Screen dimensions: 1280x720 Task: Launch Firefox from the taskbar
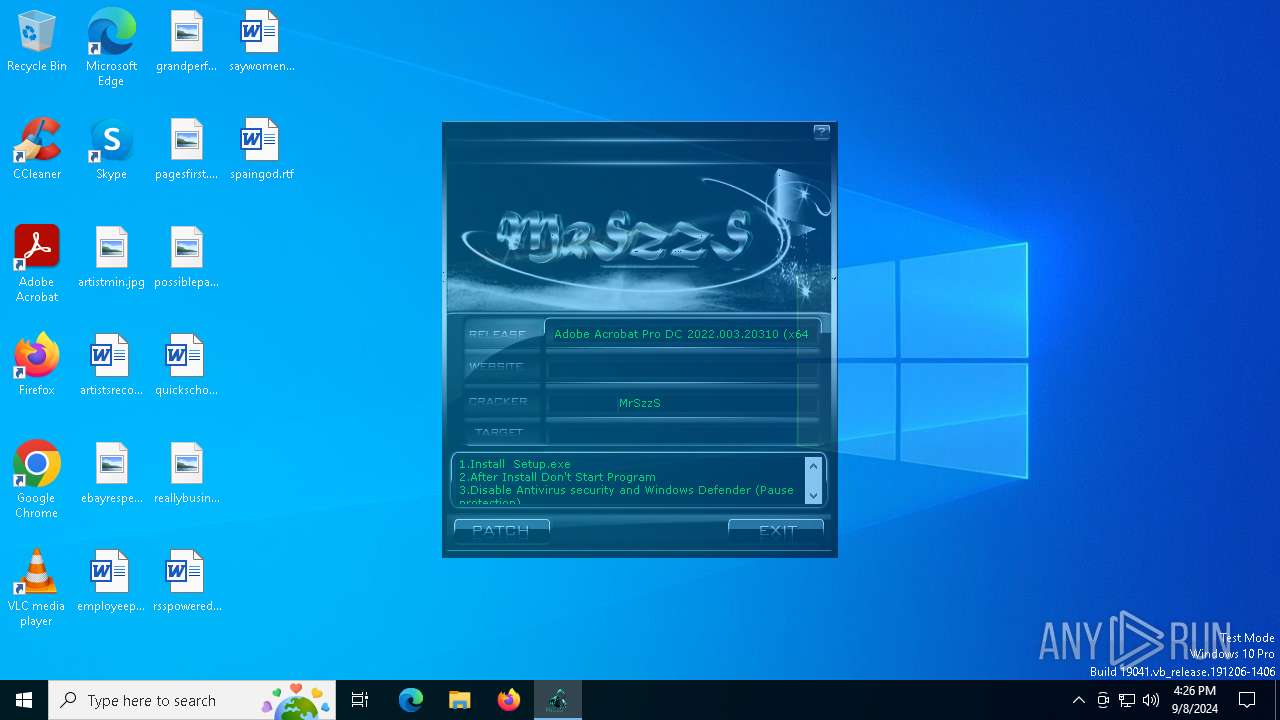509,700
